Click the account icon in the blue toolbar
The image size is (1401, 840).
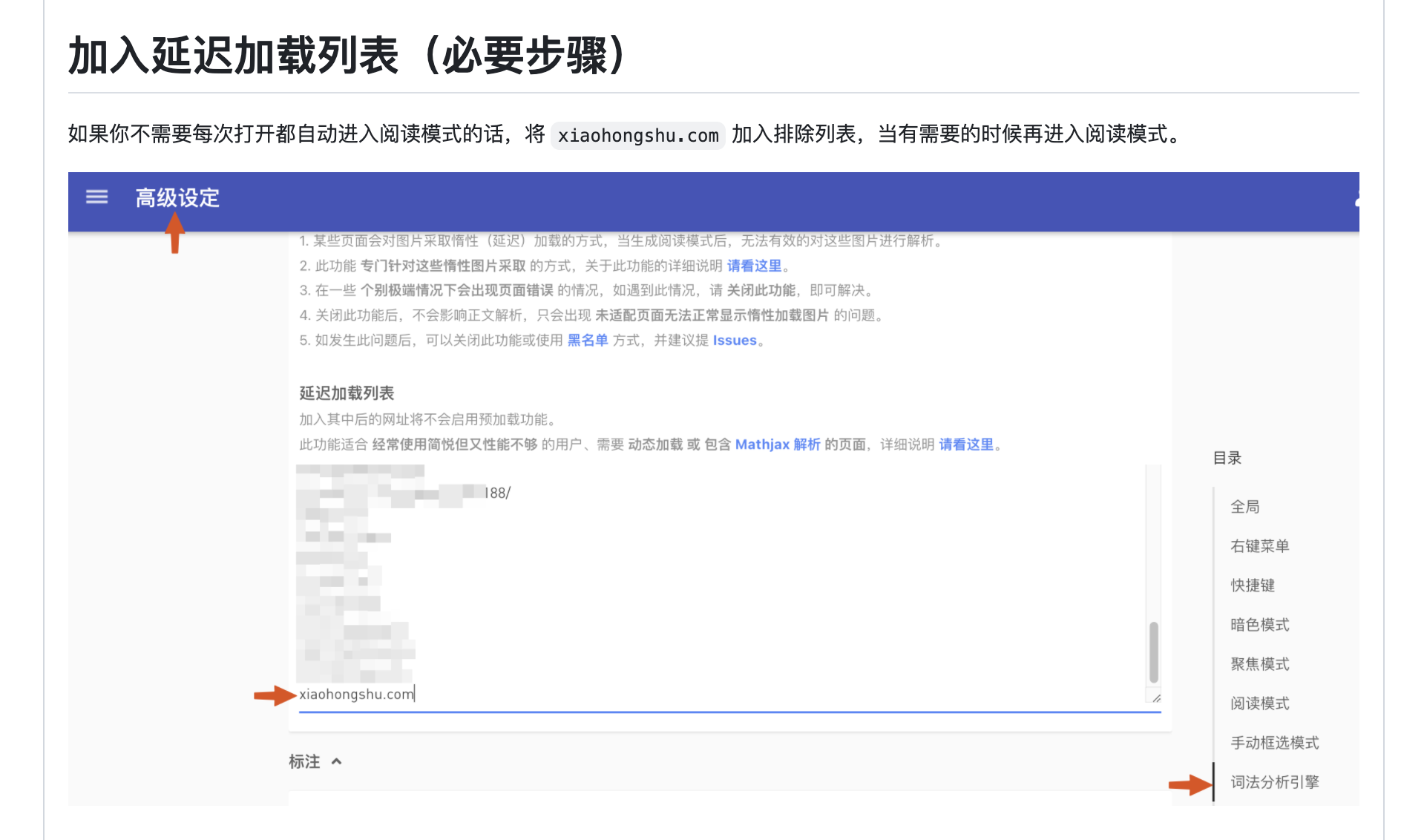click(x=1360, y=197)
